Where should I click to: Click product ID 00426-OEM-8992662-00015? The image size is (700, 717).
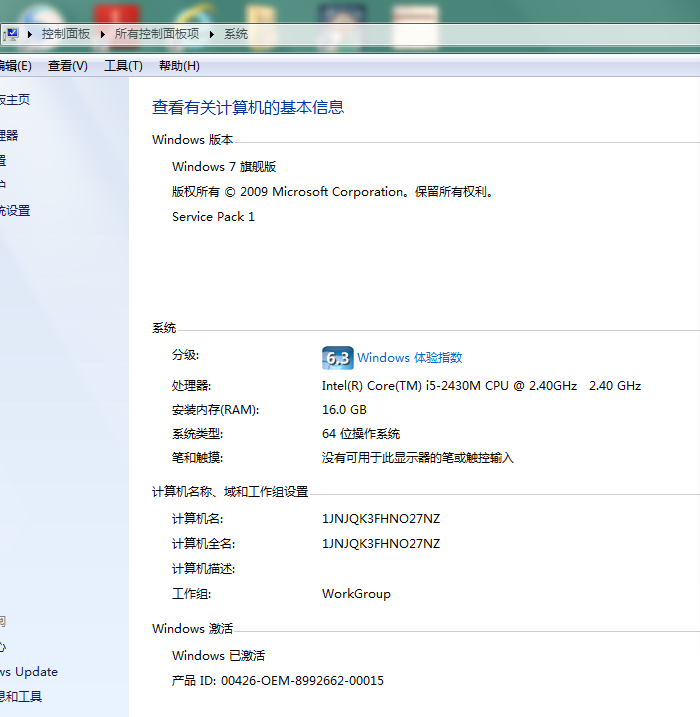pos(278,680)
